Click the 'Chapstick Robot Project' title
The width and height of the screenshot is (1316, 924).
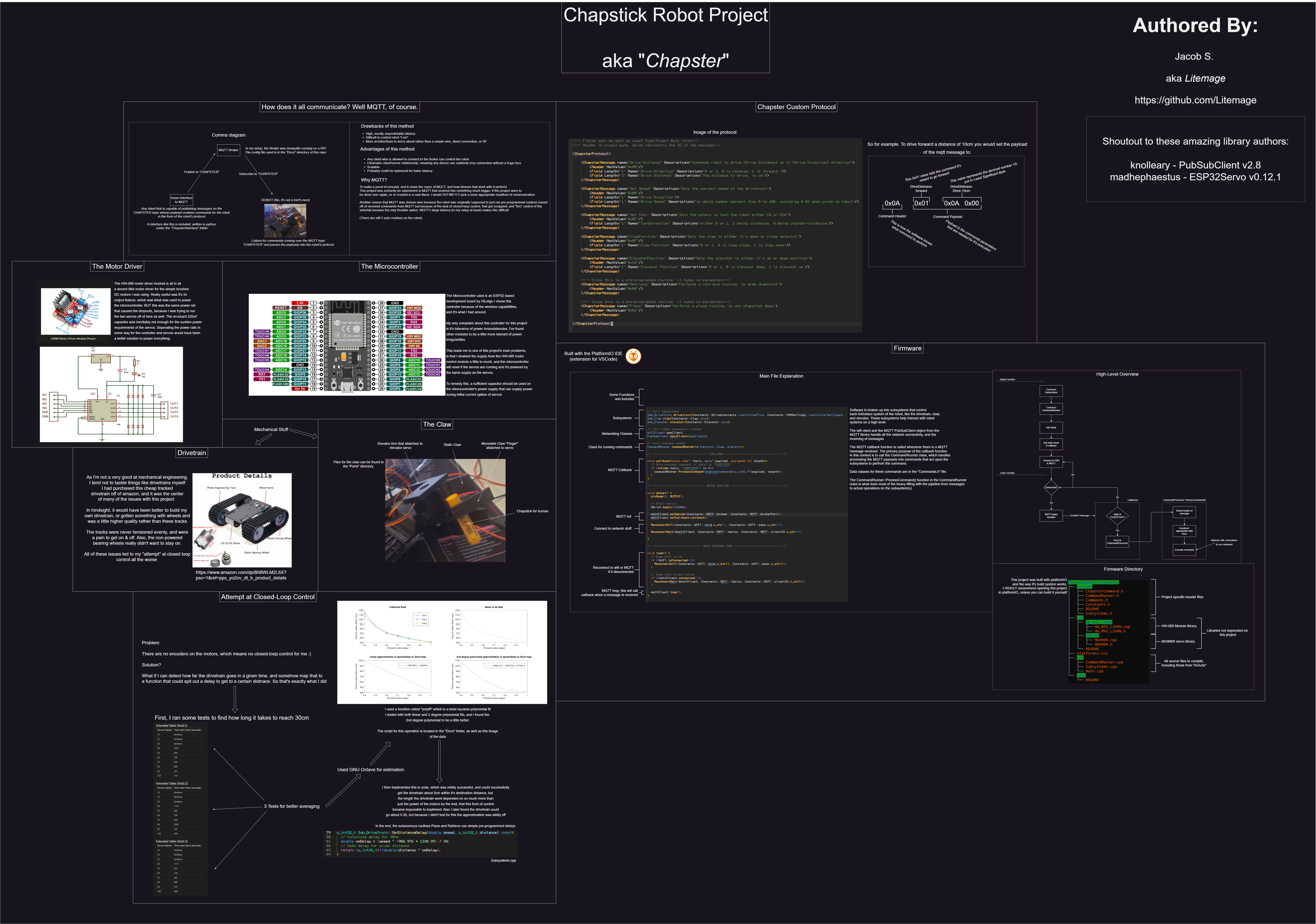(x=665, y=15)
